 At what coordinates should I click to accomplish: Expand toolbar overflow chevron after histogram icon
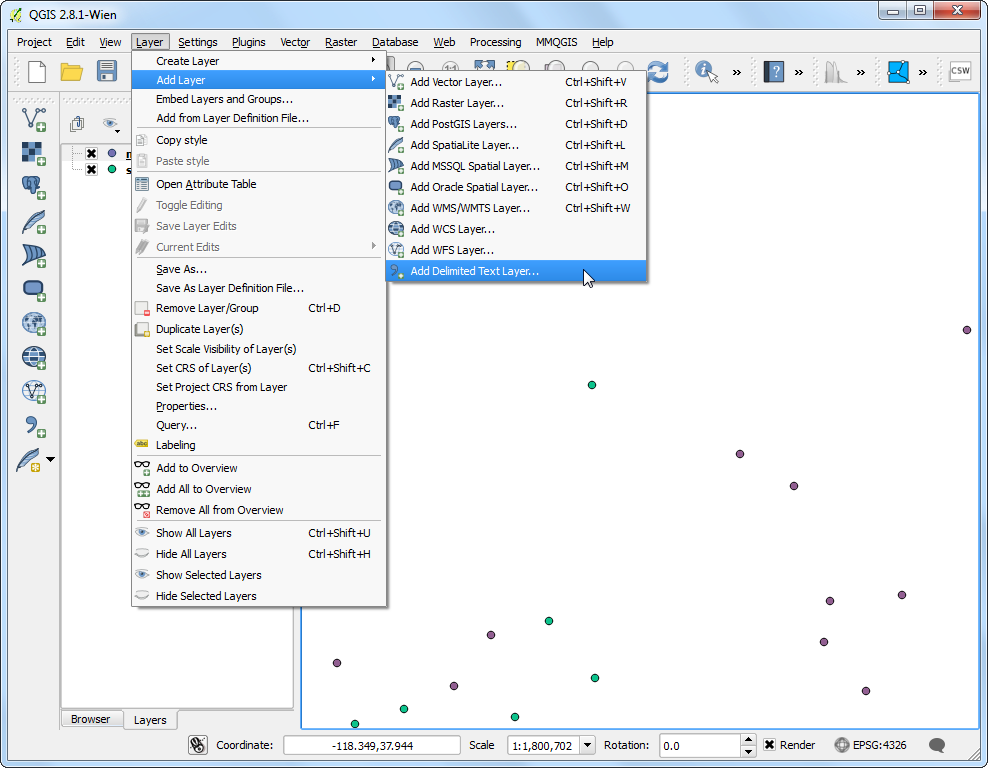pos(861,72)
